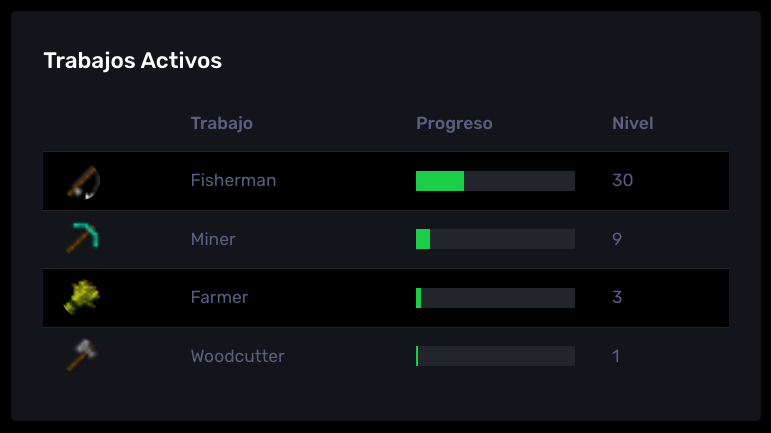Select the Fisherman job name
771x433 pixels.
[x=233, y=180]
